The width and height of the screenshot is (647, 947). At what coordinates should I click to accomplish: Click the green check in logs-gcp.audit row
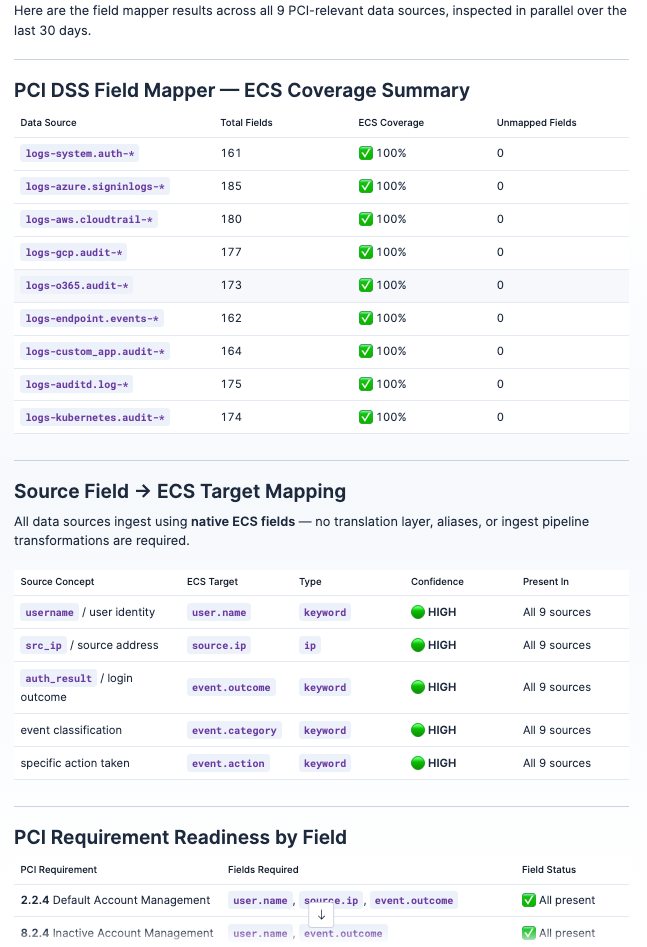[365, 252]
